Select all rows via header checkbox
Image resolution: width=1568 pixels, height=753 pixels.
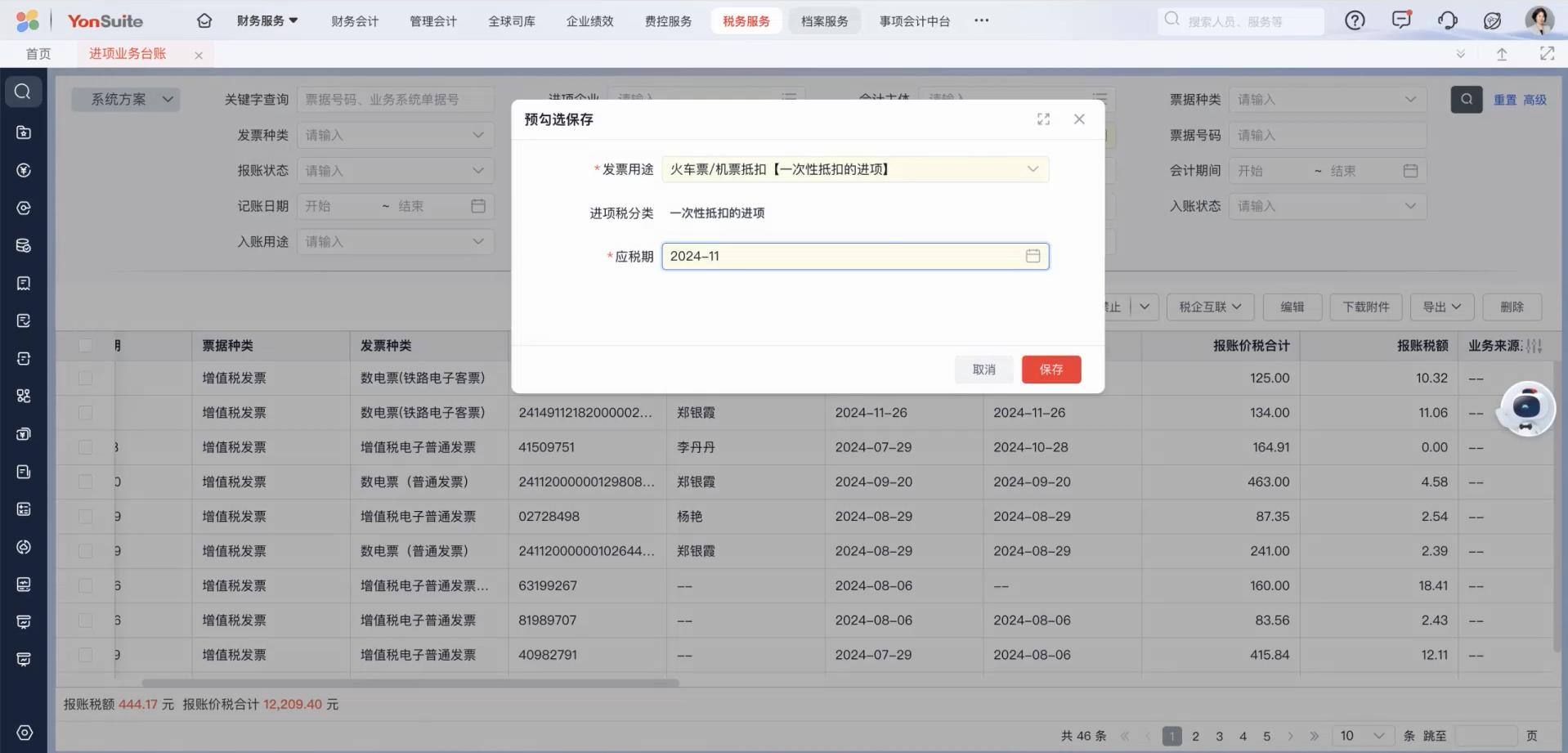(x=85, y=345)
